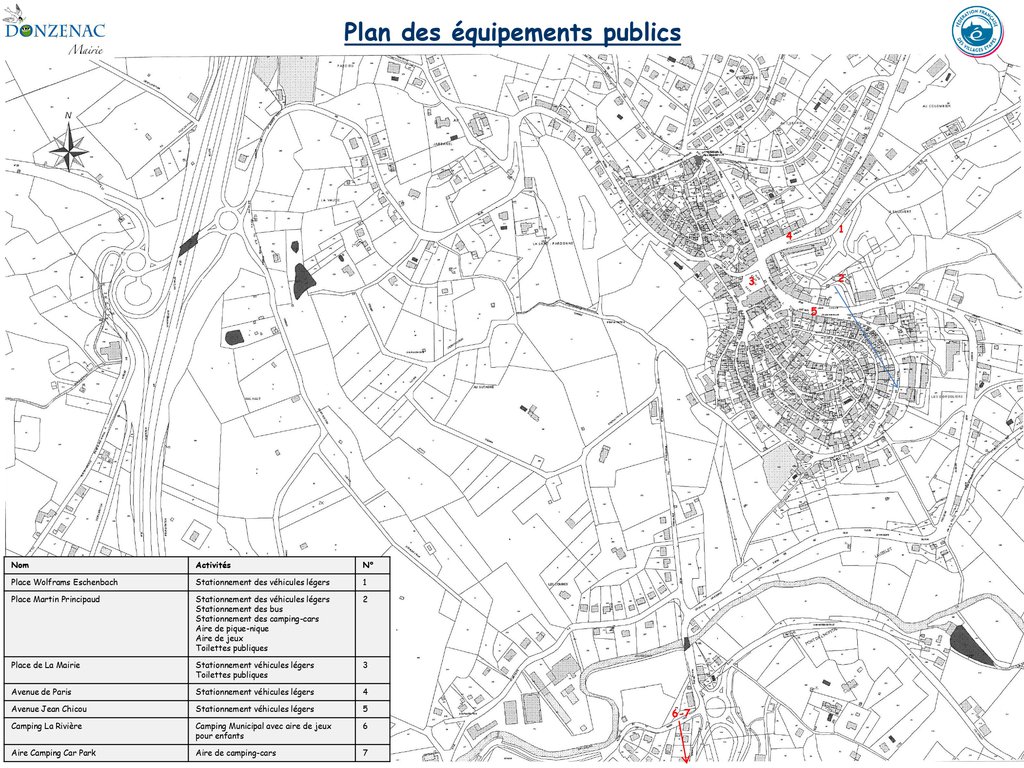Screen dimensions: 1024x768
Task: Select "Place de La Mairie" table cell
Action: tap(96, 670)
